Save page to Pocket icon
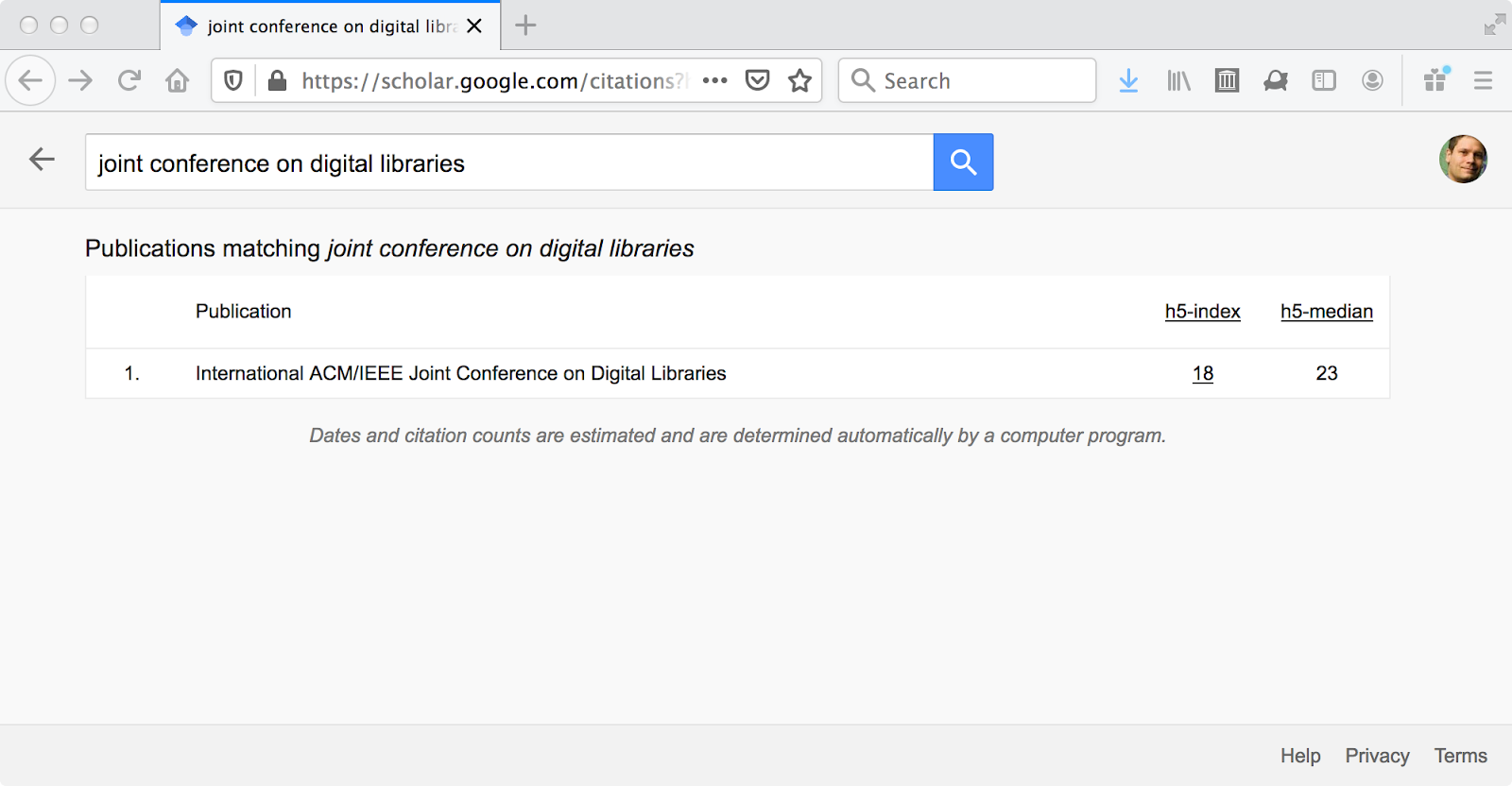Screen dimensions: 1512x786 coord(757,80)
